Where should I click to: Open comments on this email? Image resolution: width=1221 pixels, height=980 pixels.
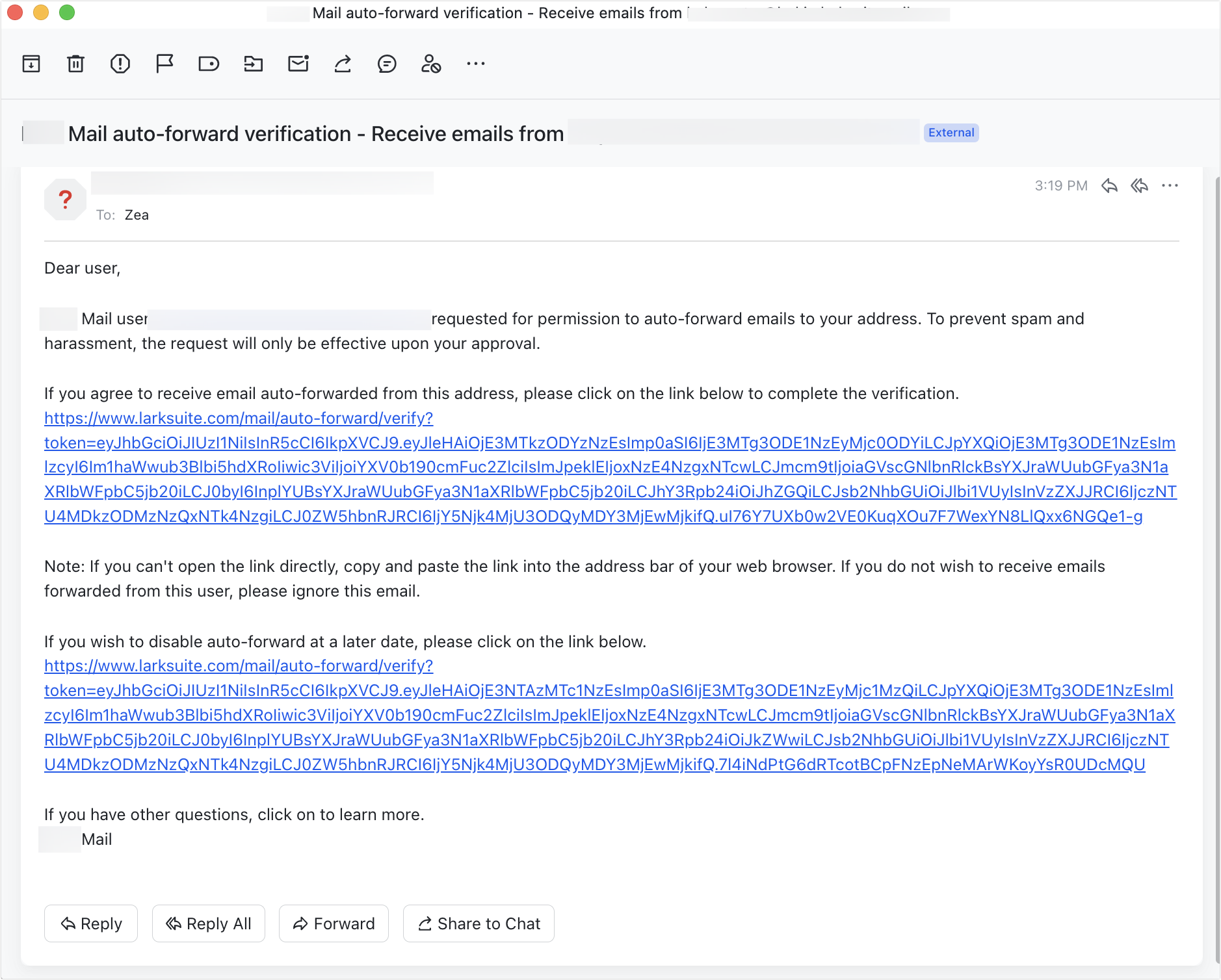point(388,63)
